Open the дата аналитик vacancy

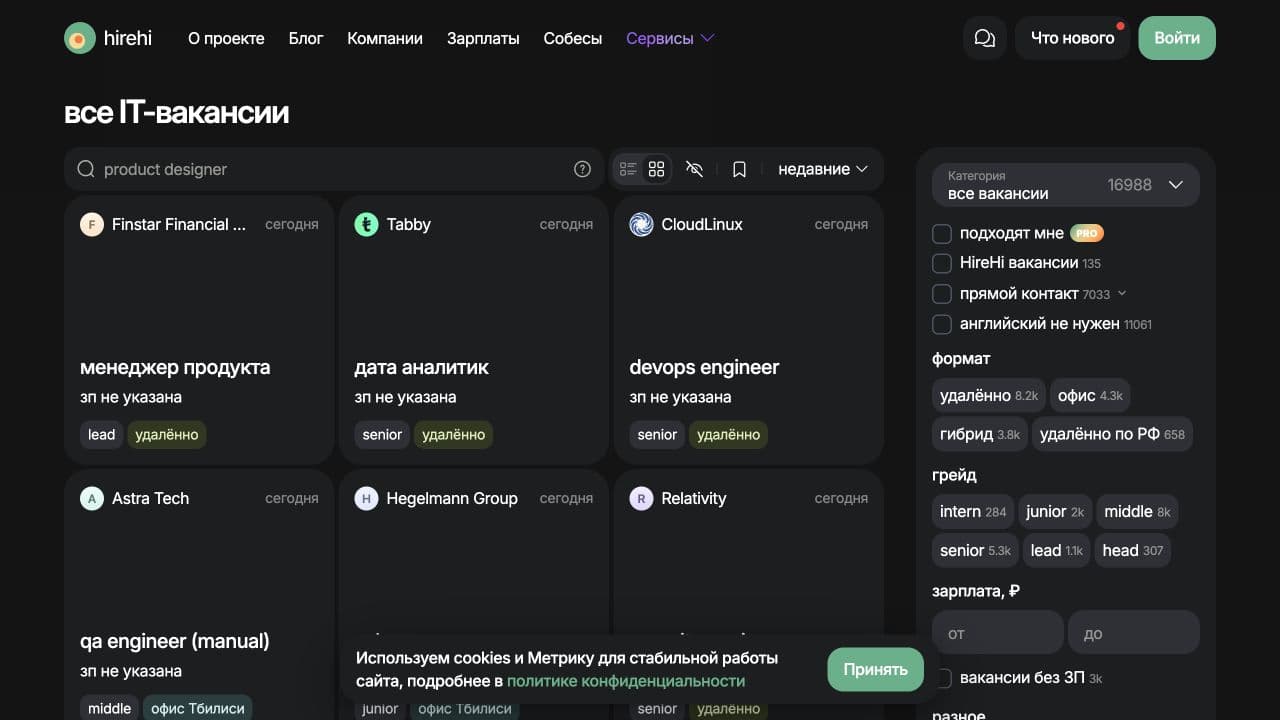pyautogui.click(x=421, y=367)
